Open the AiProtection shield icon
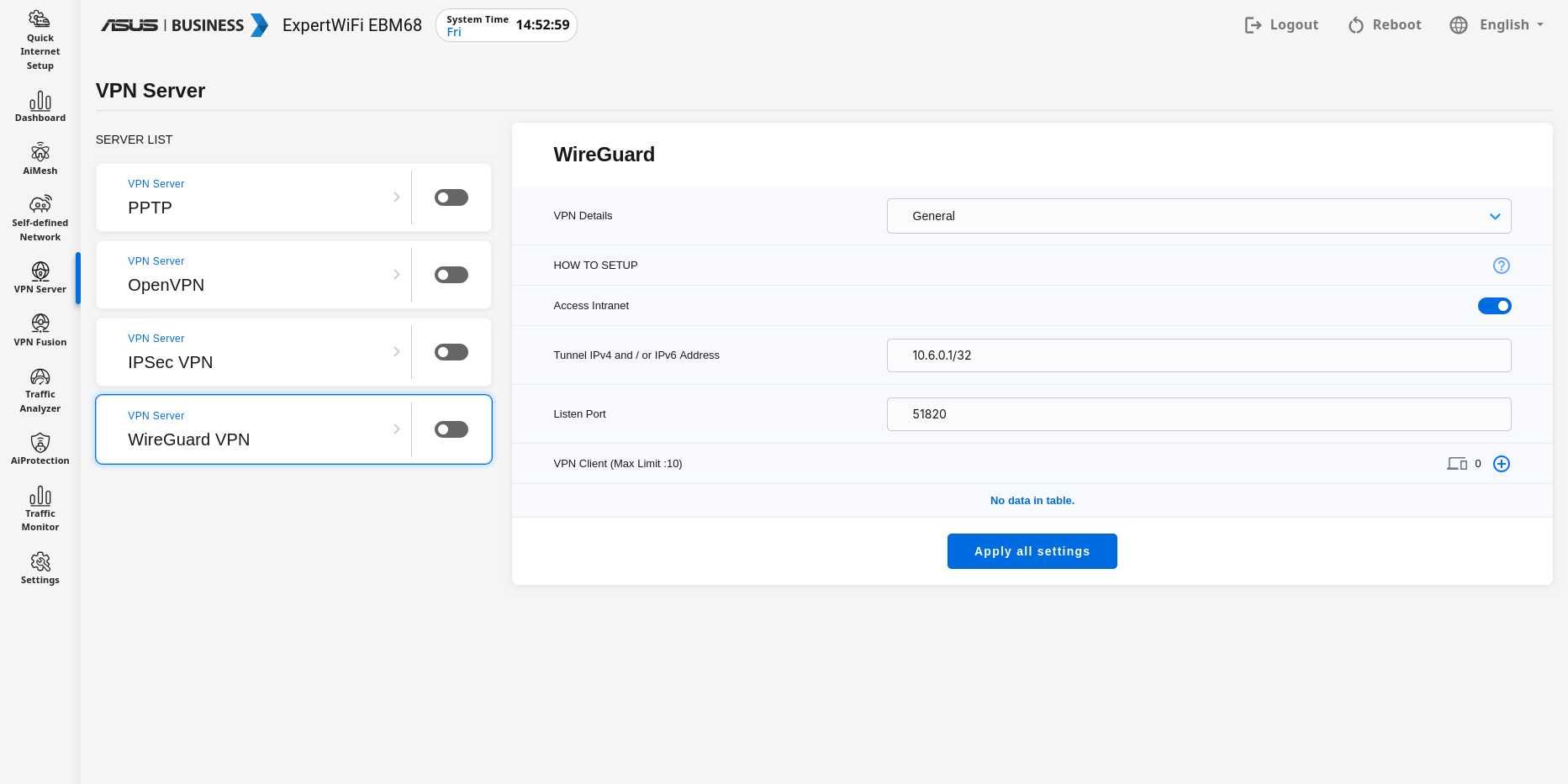The image size is (1568, 784). click(40, 443)
